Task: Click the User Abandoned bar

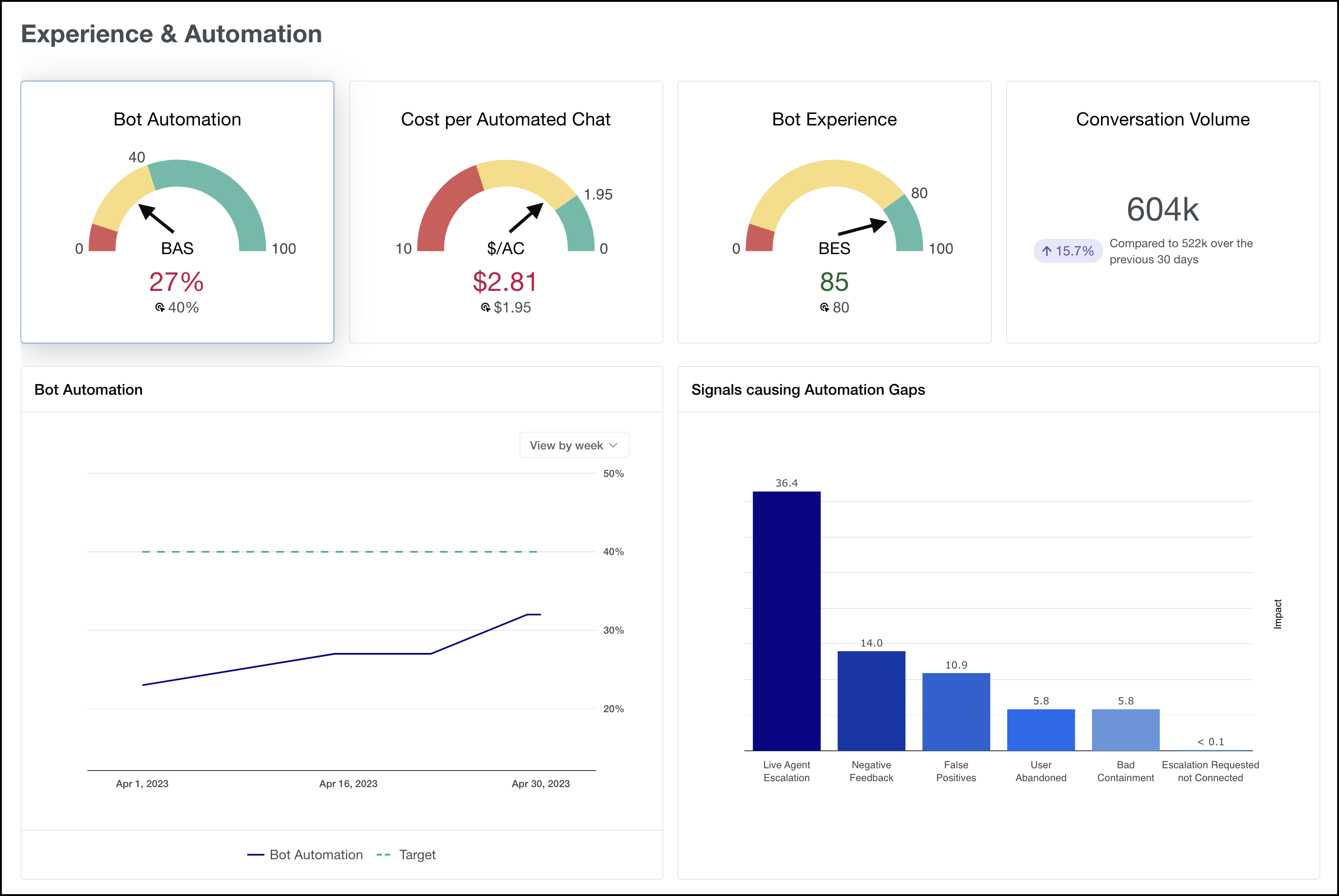Action: coord(1040,730)
